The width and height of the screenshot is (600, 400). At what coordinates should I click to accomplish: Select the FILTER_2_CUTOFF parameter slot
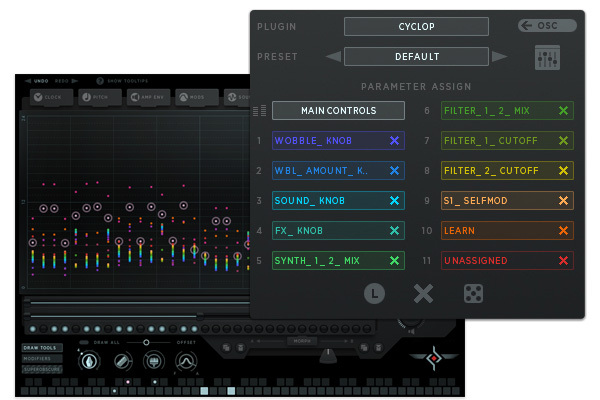pos(507,171)
